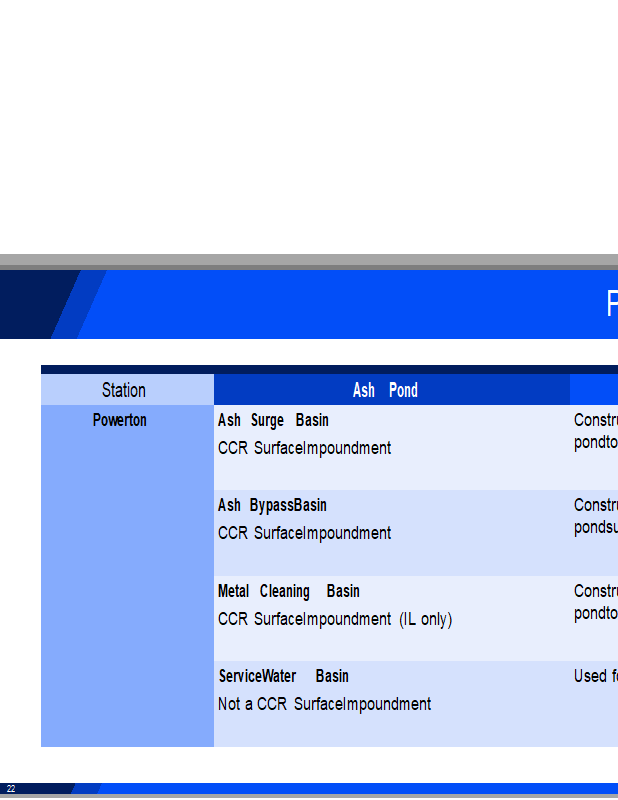Image resolution: width=618 pixels, height=800 pixels.
Task: Click the description text beside Ash Surge Basin
Action: (x=595, y=431)
